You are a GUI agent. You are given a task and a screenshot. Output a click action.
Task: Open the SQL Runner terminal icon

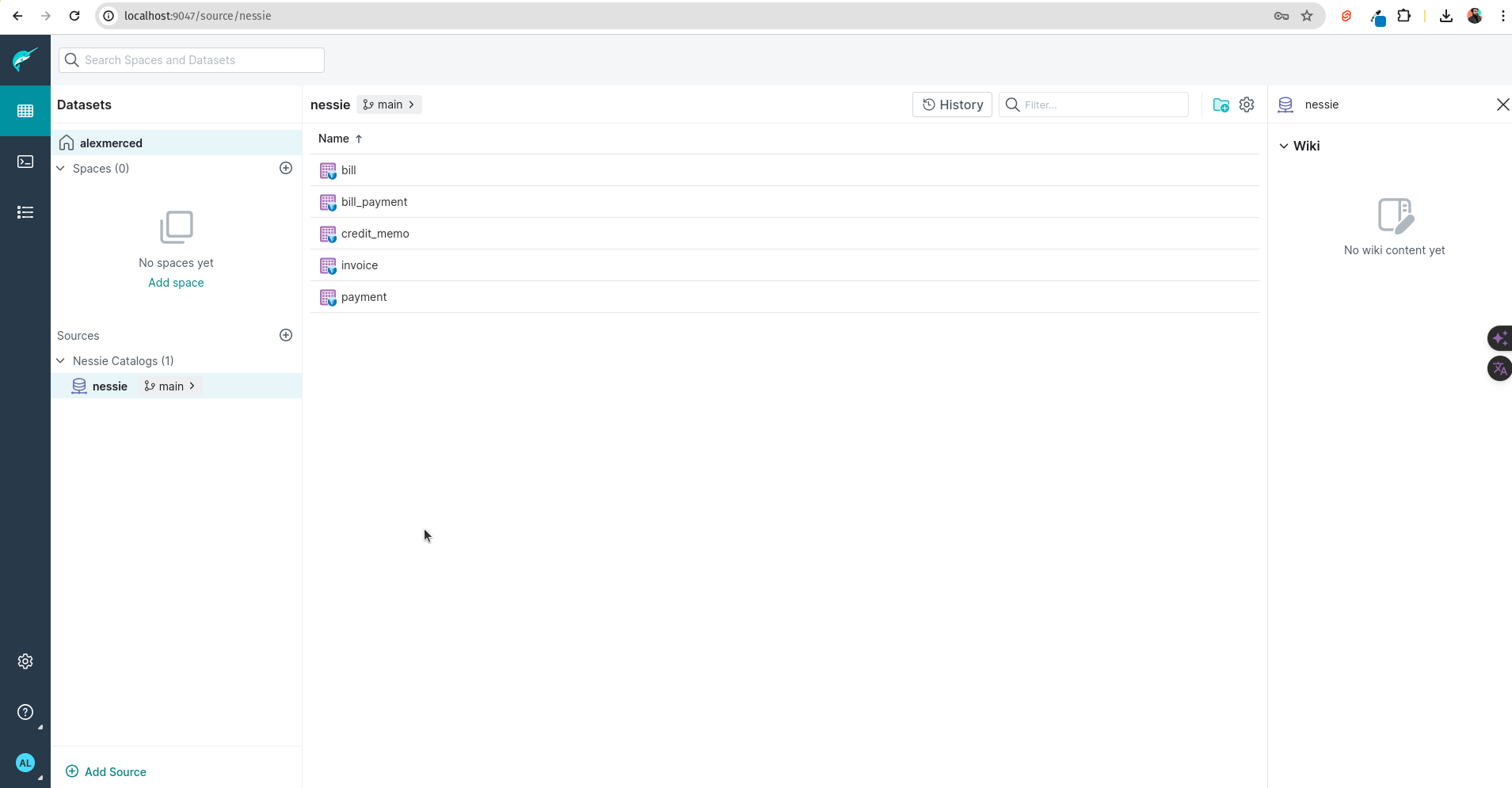[x=25, y=162]
